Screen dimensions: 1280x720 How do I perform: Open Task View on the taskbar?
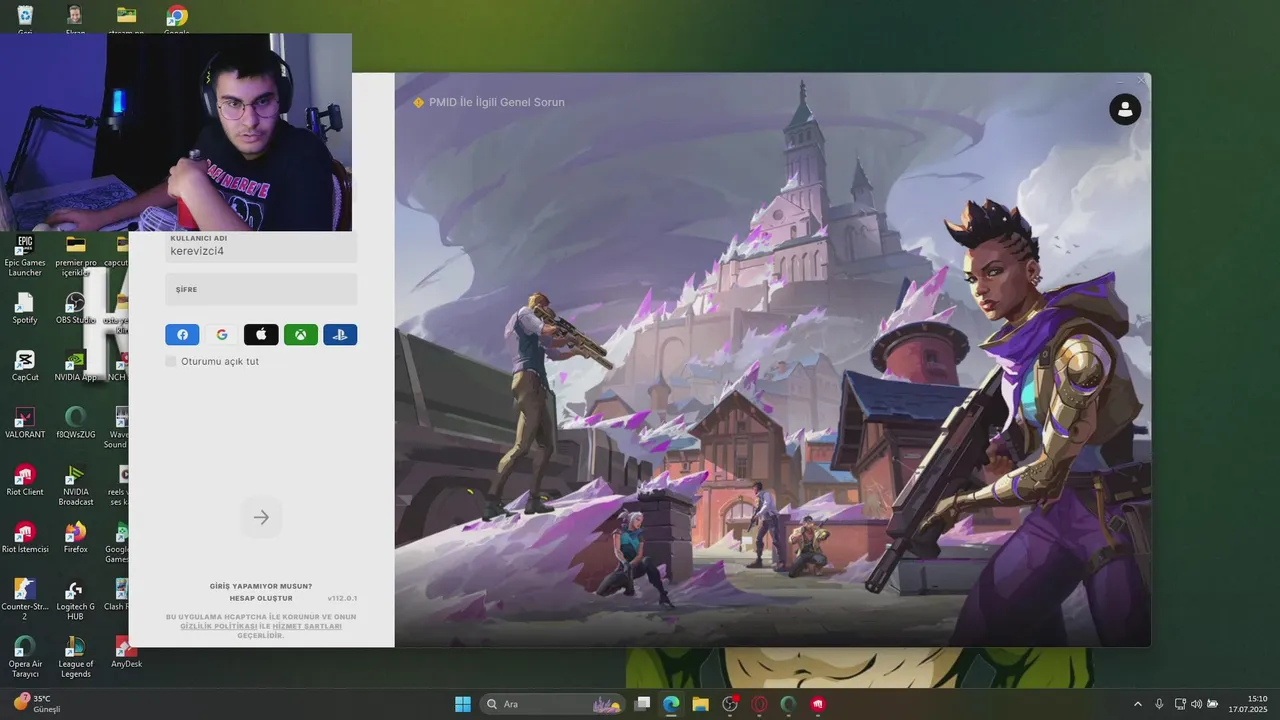(643, 704)
